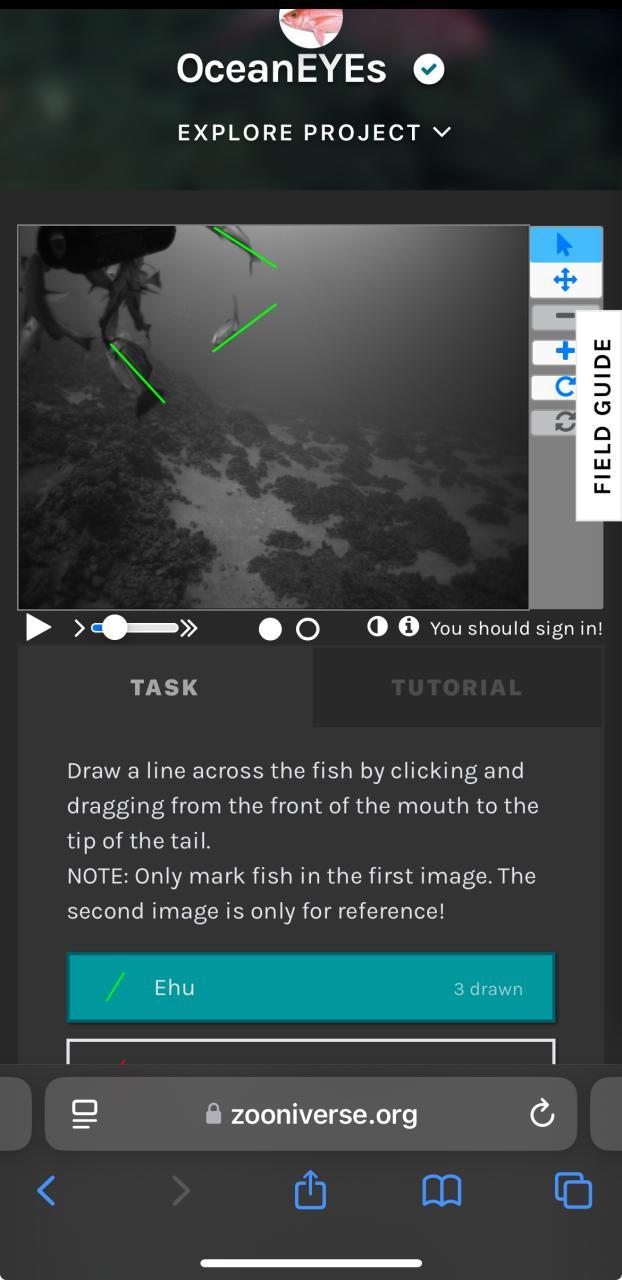Select the Ehu drawing tool
This screenshot has height=1280, width=622.
tap(311, 988)
